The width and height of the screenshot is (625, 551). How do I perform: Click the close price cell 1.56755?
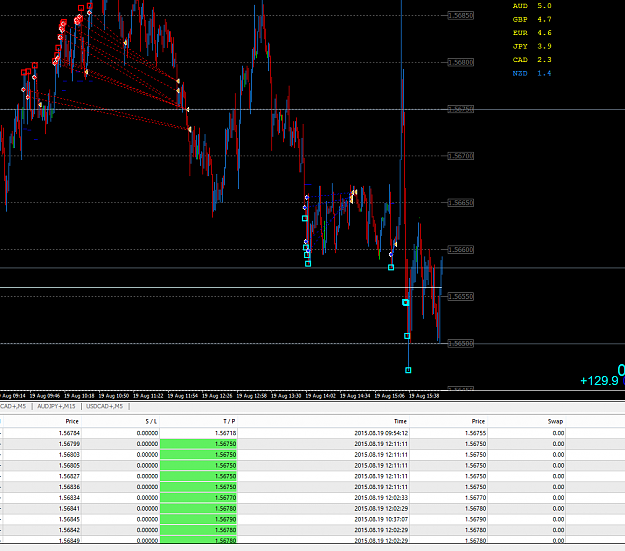(448, 433)
